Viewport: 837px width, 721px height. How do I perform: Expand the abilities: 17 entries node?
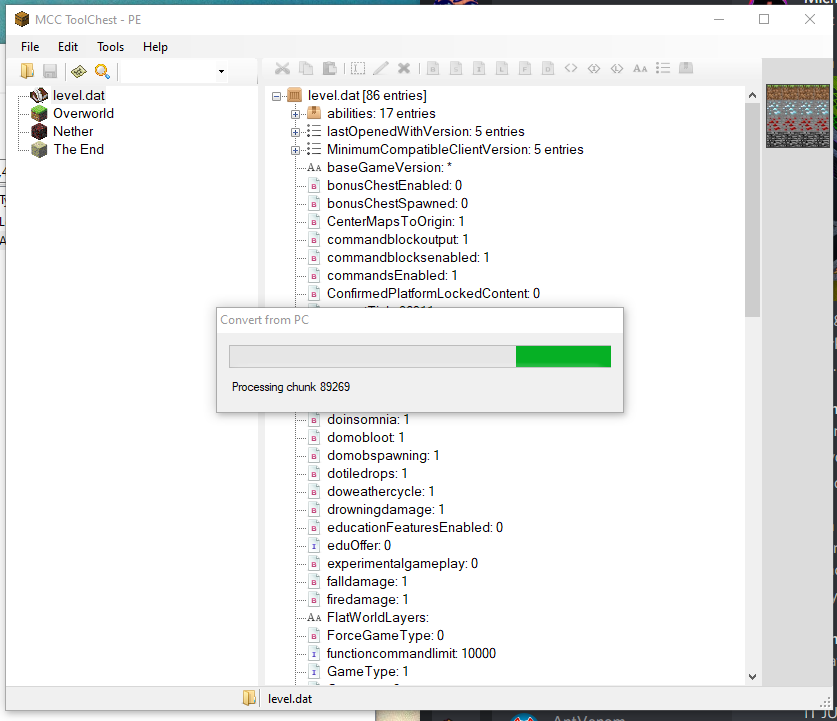[x=295, y=114]
